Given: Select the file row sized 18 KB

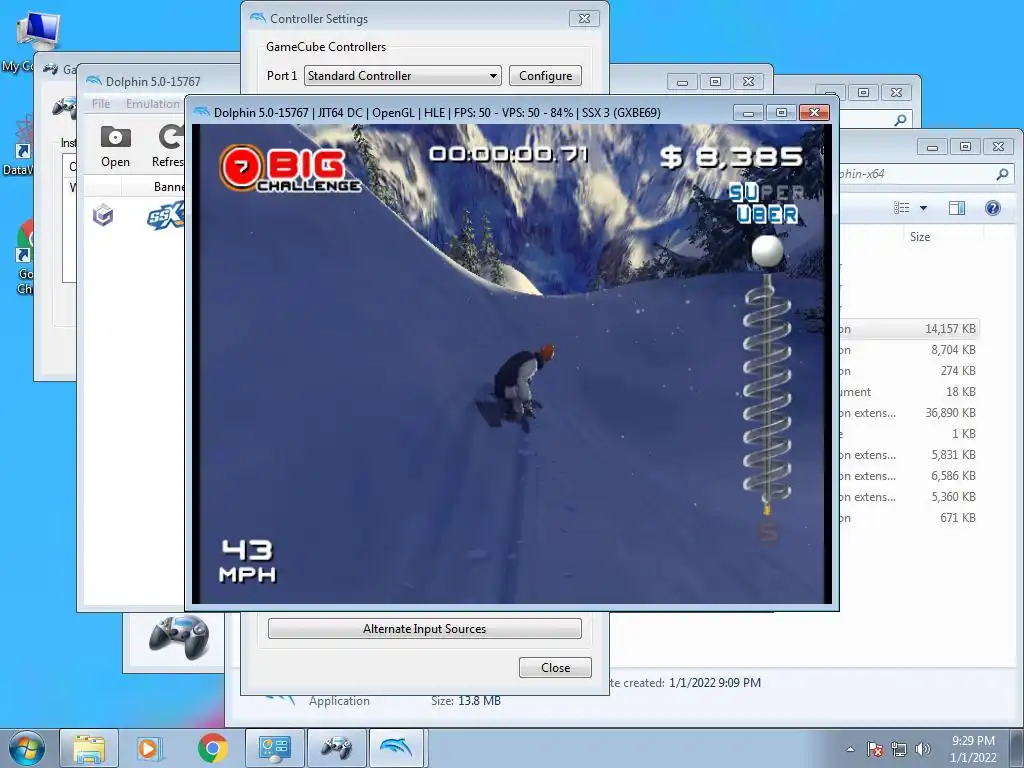Looking at the screenshot, I should pyautogui.click(x=910, y=392).
